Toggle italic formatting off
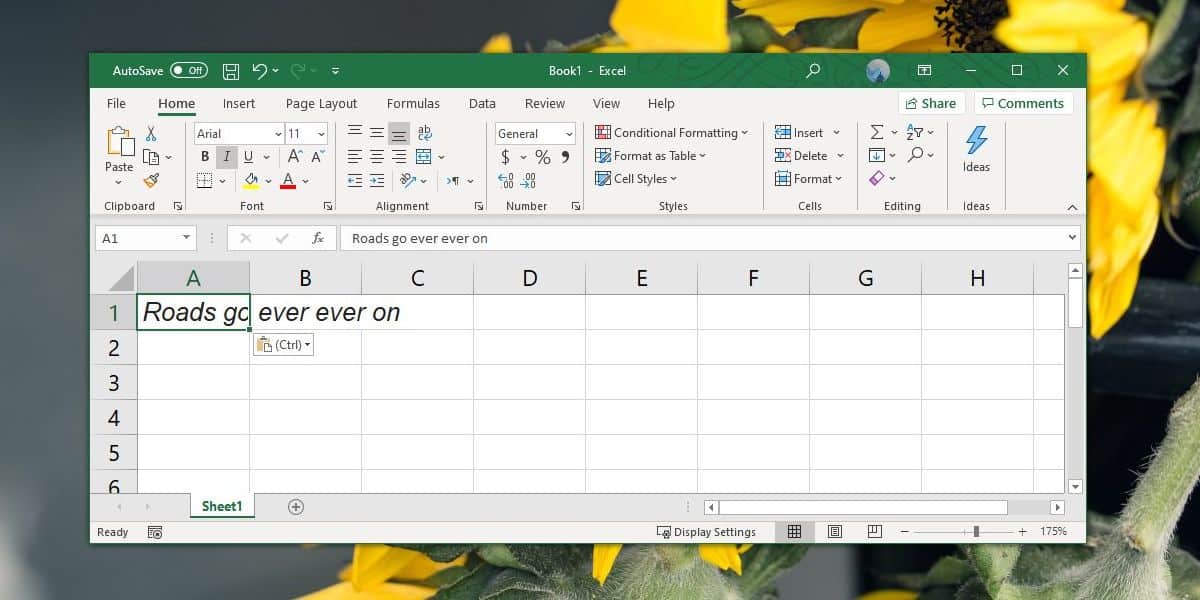This screenshot has width=1200, height=600. [x=227, y=156]
